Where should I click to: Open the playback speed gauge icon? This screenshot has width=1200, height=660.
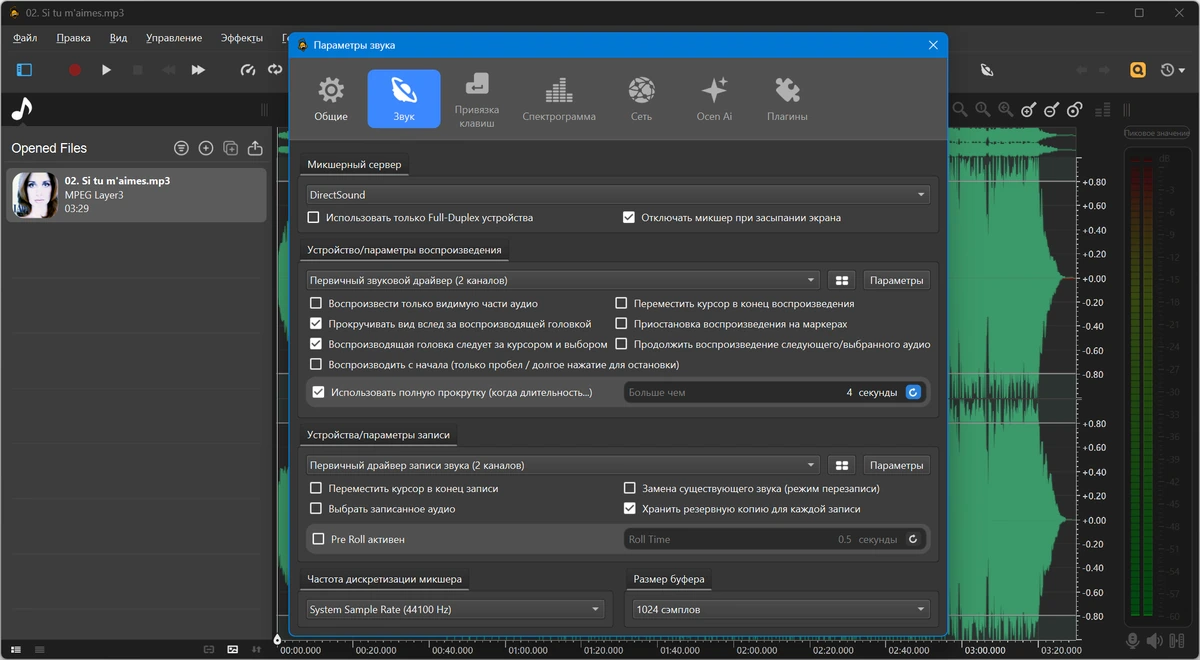click(248, 70)
